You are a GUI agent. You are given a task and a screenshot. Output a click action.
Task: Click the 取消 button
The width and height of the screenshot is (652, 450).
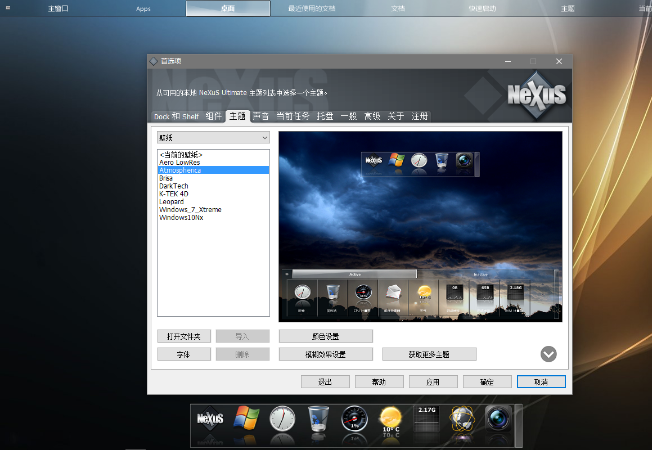point(541,382)
